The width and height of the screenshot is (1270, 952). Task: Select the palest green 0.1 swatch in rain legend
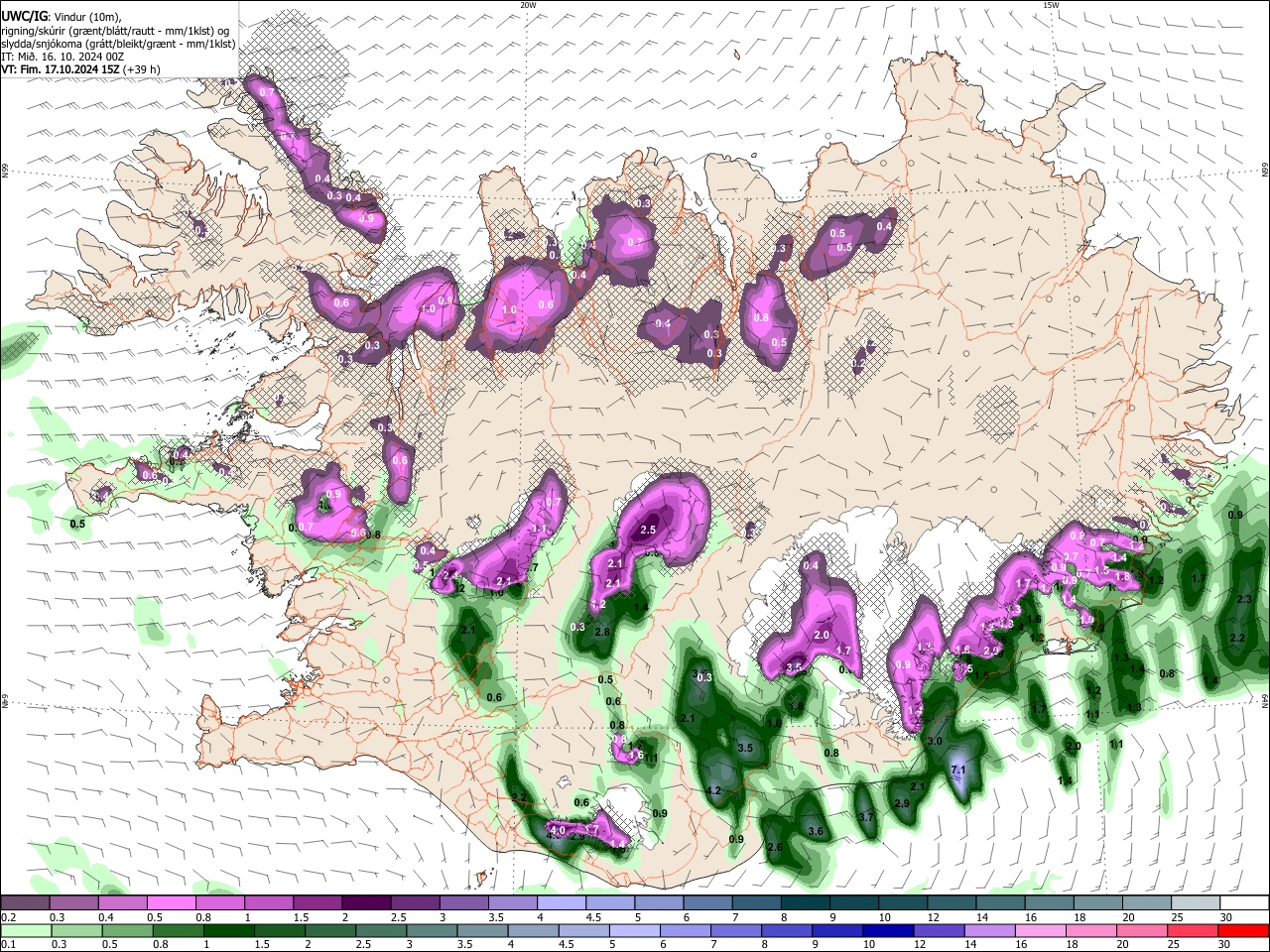pyautogui.click(x=25, y=930)
